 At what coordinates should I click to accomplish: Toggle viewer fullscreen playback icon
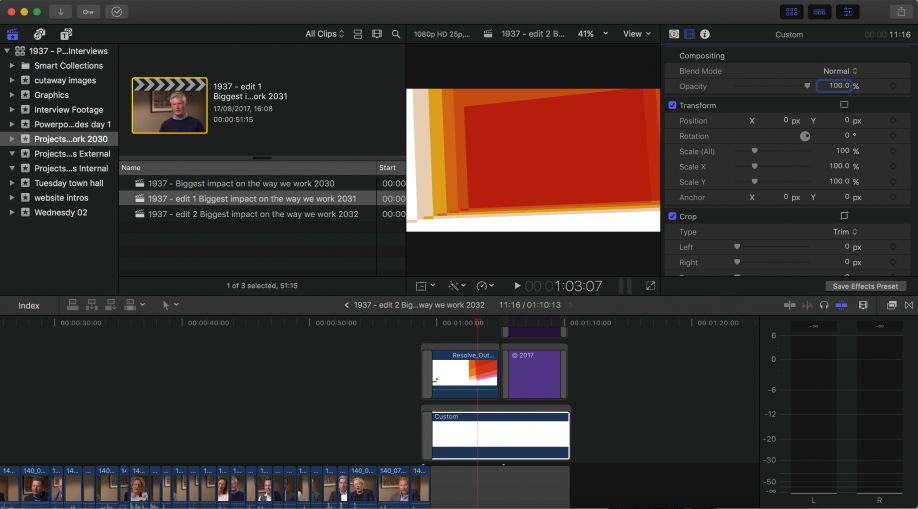click(650, 286)
